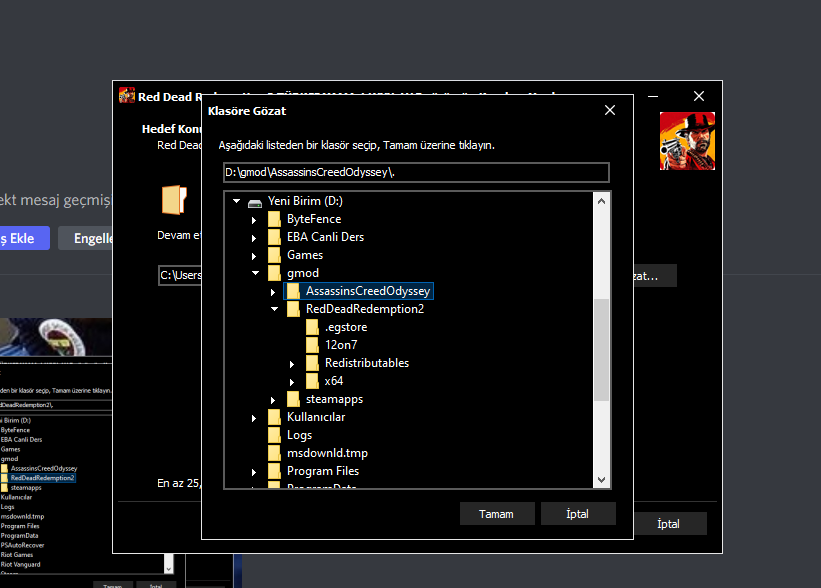Click the RedDeadRedemption2 folder icon
This screenshot has height=588, width=821.
click(293, 309)
